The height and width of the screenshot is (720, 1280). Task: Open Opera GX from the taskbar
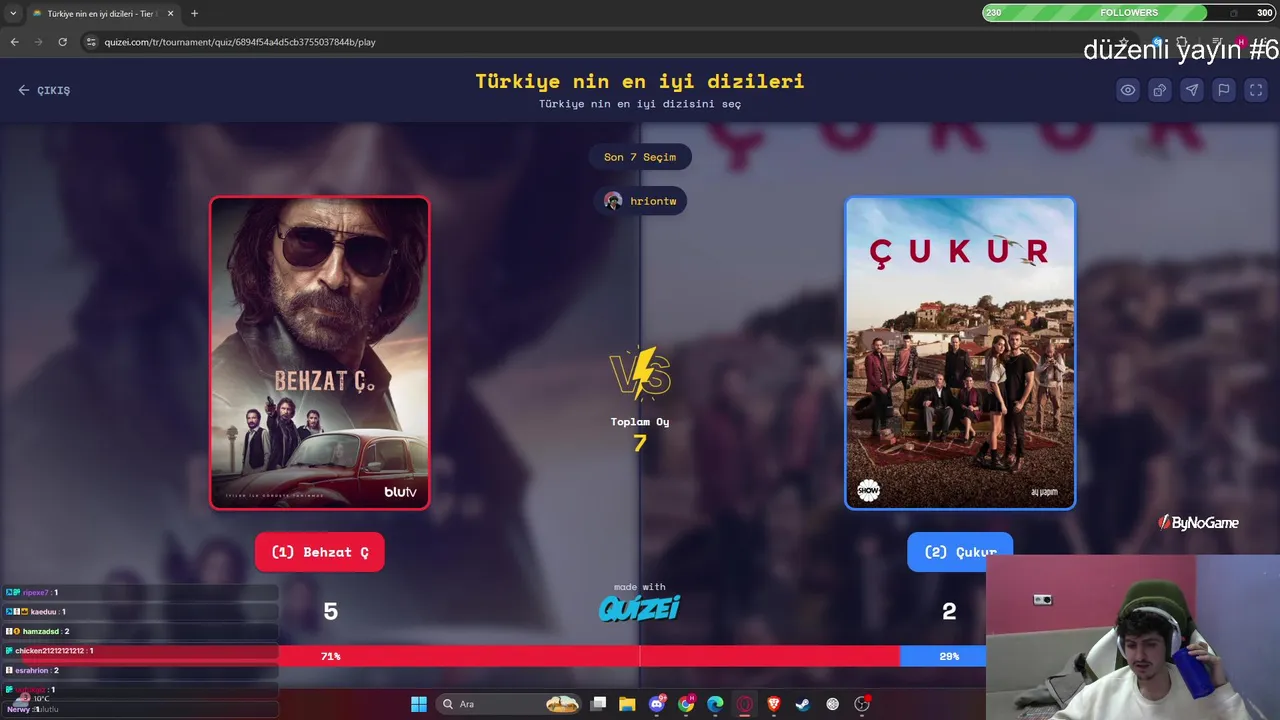tap(744, 704)
